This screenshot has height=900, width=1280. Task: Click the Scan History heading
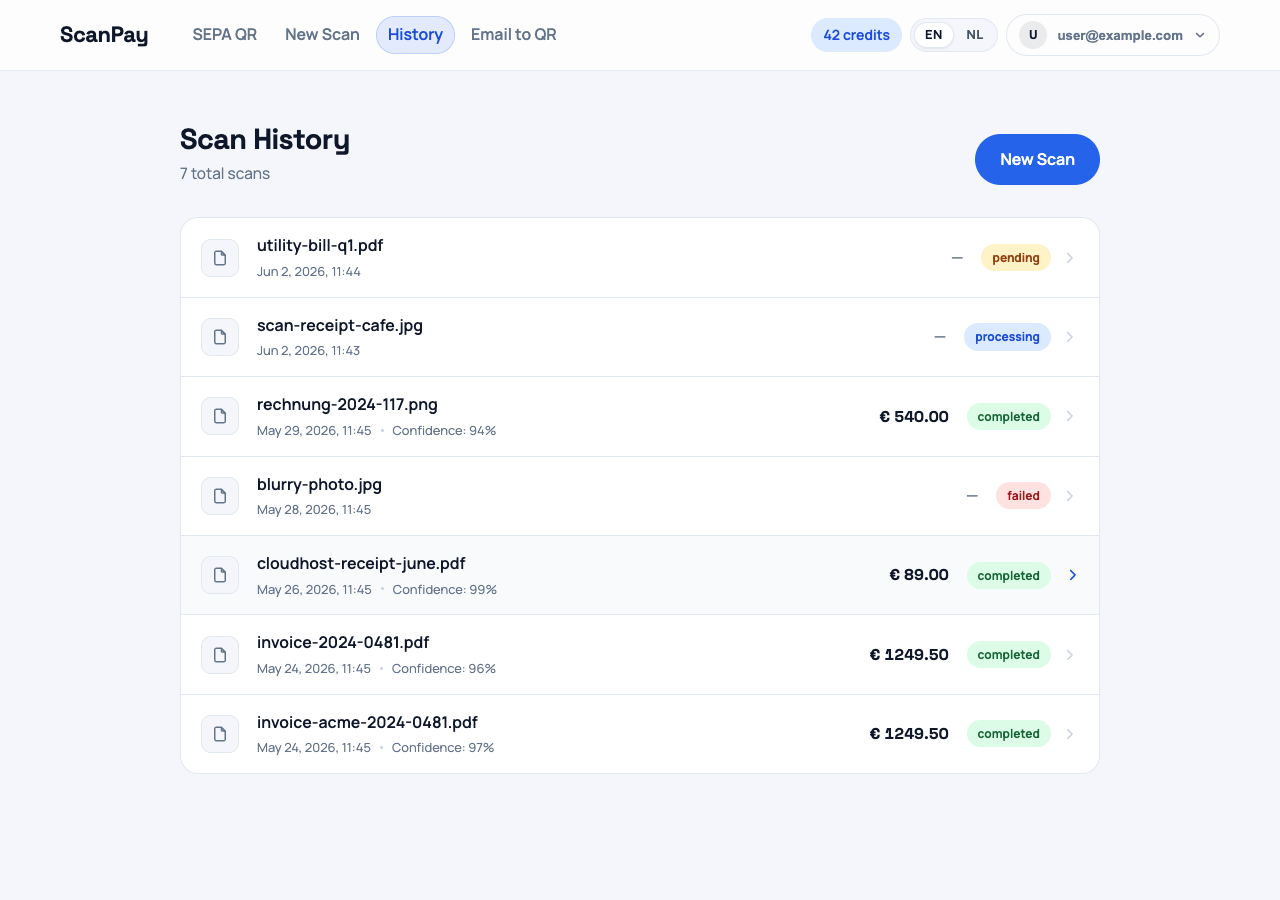click(x=265, y=139)
